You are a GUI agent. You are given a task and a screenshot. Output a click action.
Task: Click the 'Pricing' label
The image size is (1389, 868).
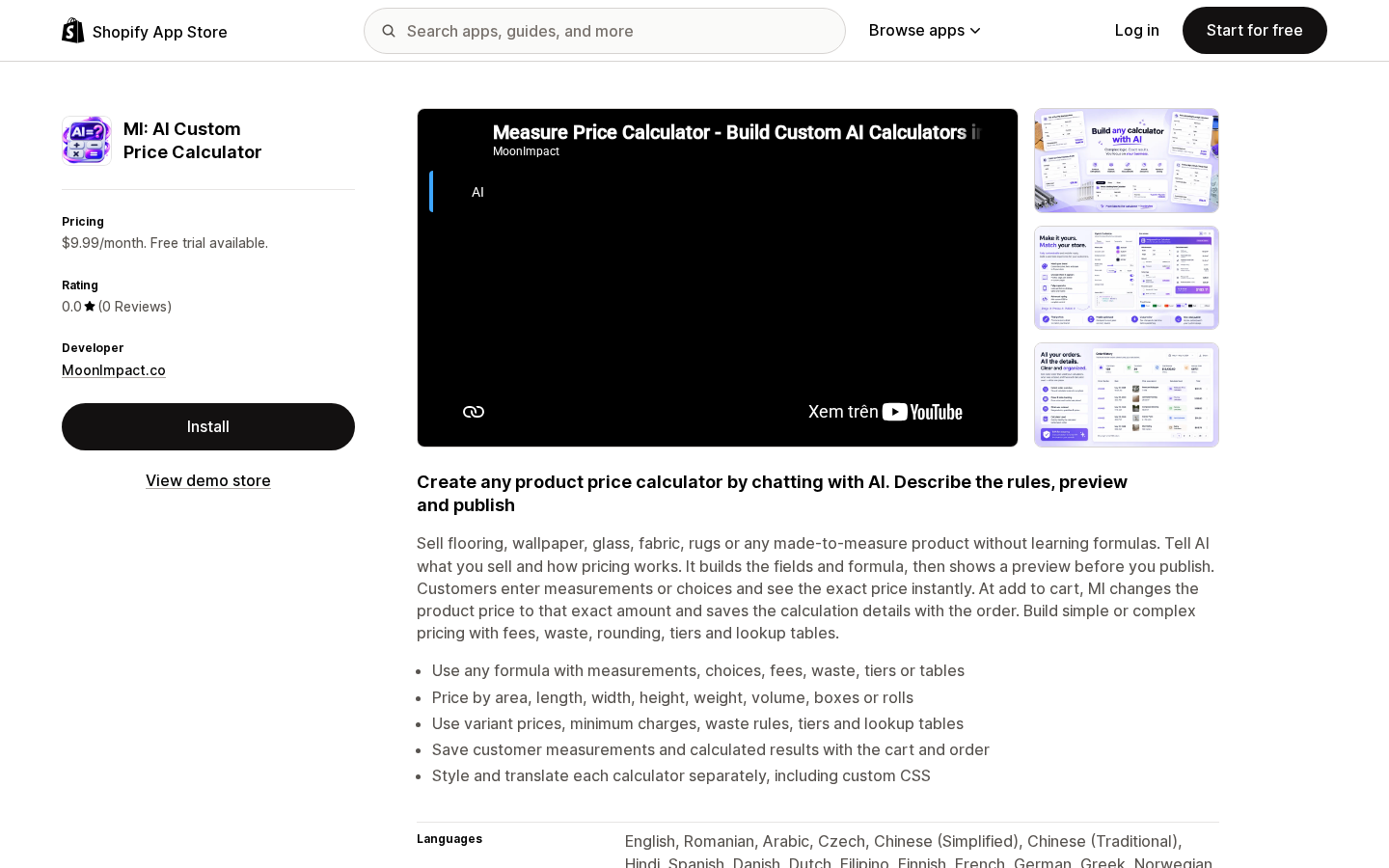(83, 222)
